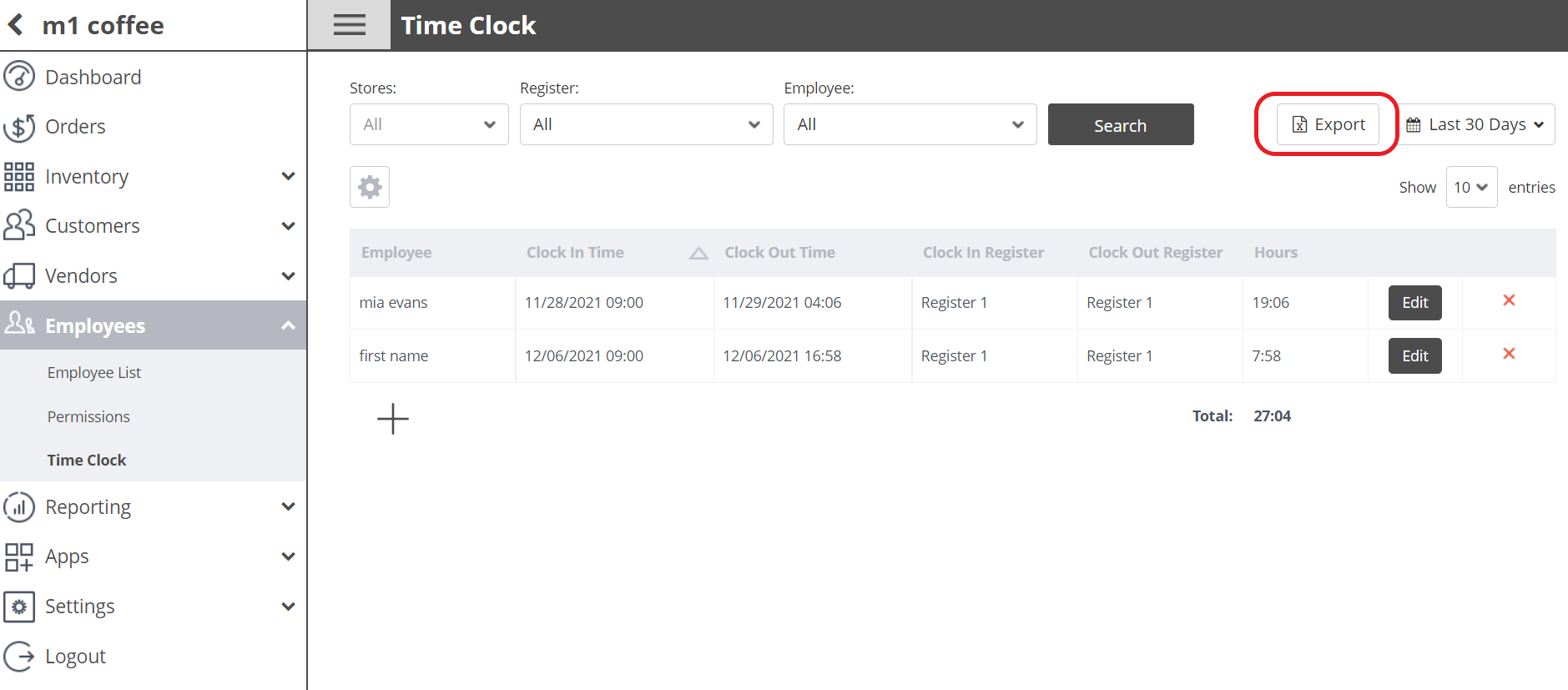Open Permissions submenu item

(x=88, y=416)
